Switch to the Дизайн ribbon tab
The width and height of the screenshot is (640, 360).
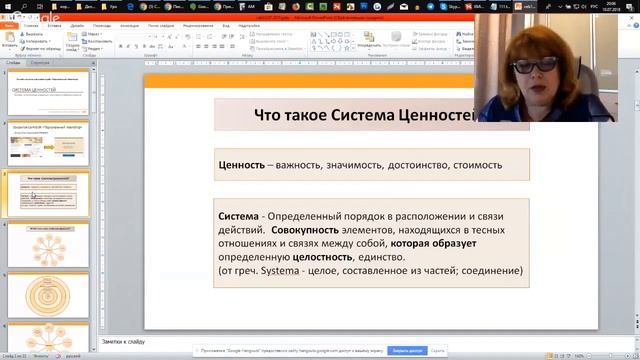[x=77, y=26]
